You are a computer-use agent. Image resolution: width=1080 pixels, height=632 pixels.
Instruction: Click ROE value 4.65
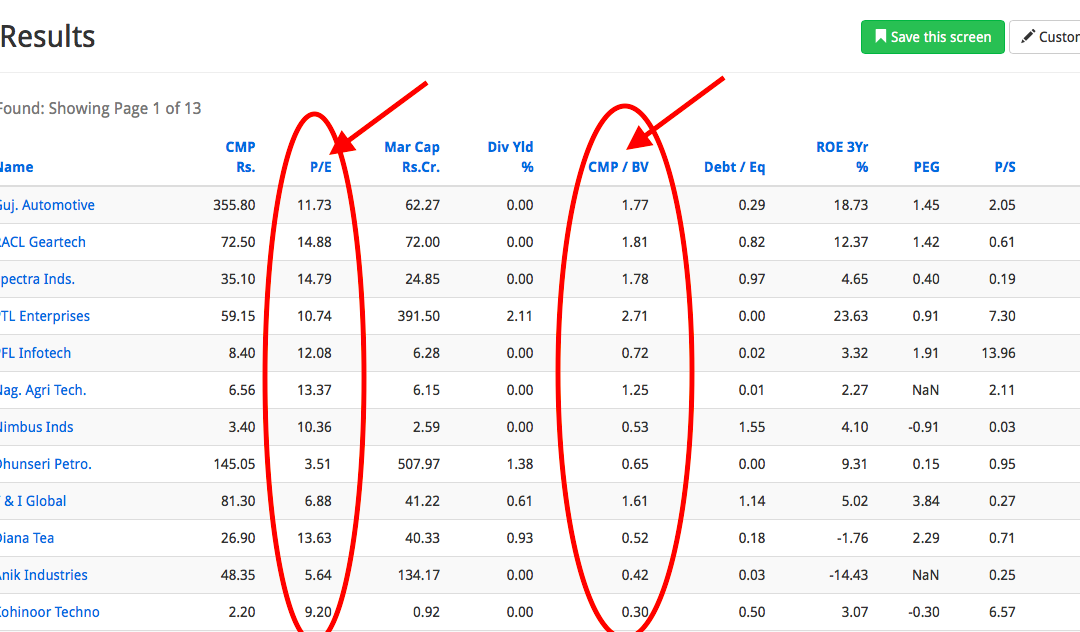(855, 280)
